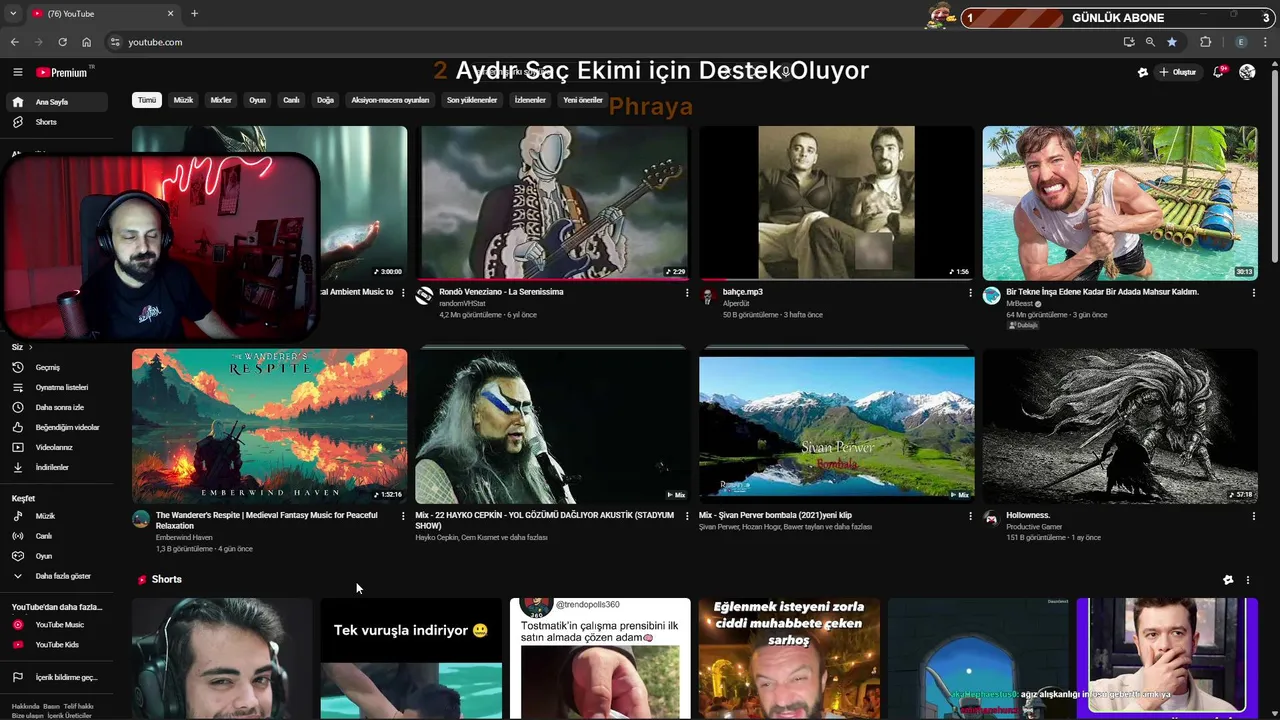Click the Oluştur create button
The image size is (1280, 720).
click(x=1177, y=72)
